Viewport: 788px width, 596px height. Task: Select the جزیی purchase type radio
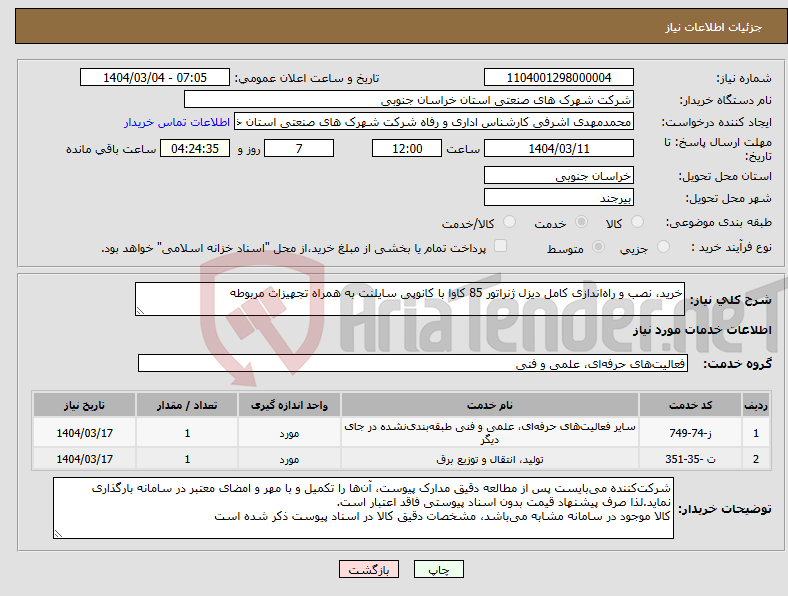pos(663,246)
